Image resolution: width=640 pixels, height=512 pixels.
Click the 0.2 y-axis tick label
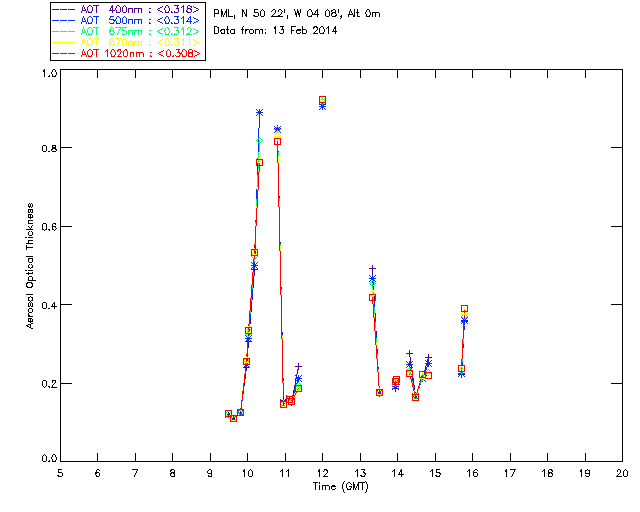[49, 383]
